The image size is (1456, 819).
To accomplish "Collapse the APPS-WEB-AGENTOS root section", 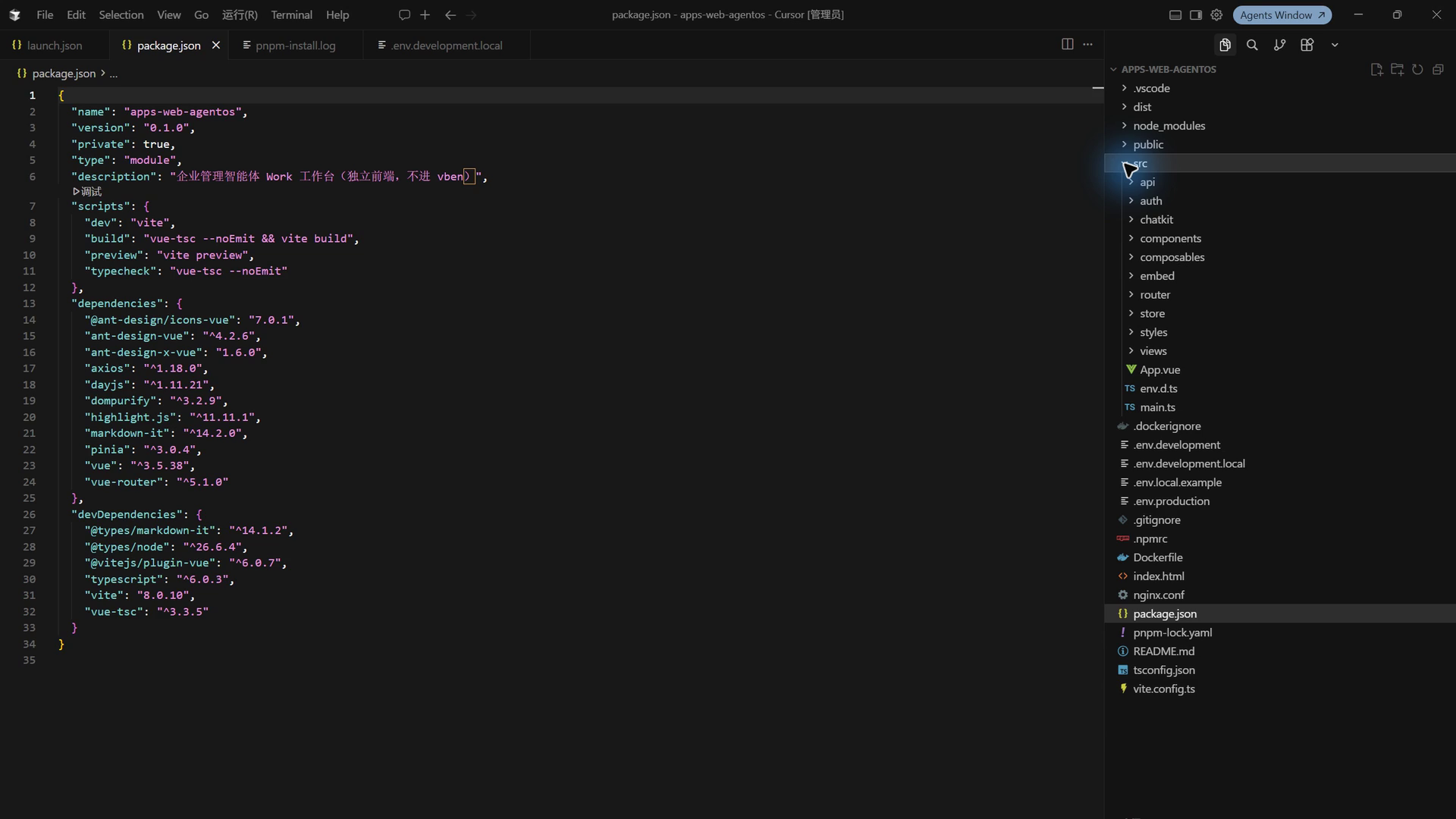I will pos(1168,70).
